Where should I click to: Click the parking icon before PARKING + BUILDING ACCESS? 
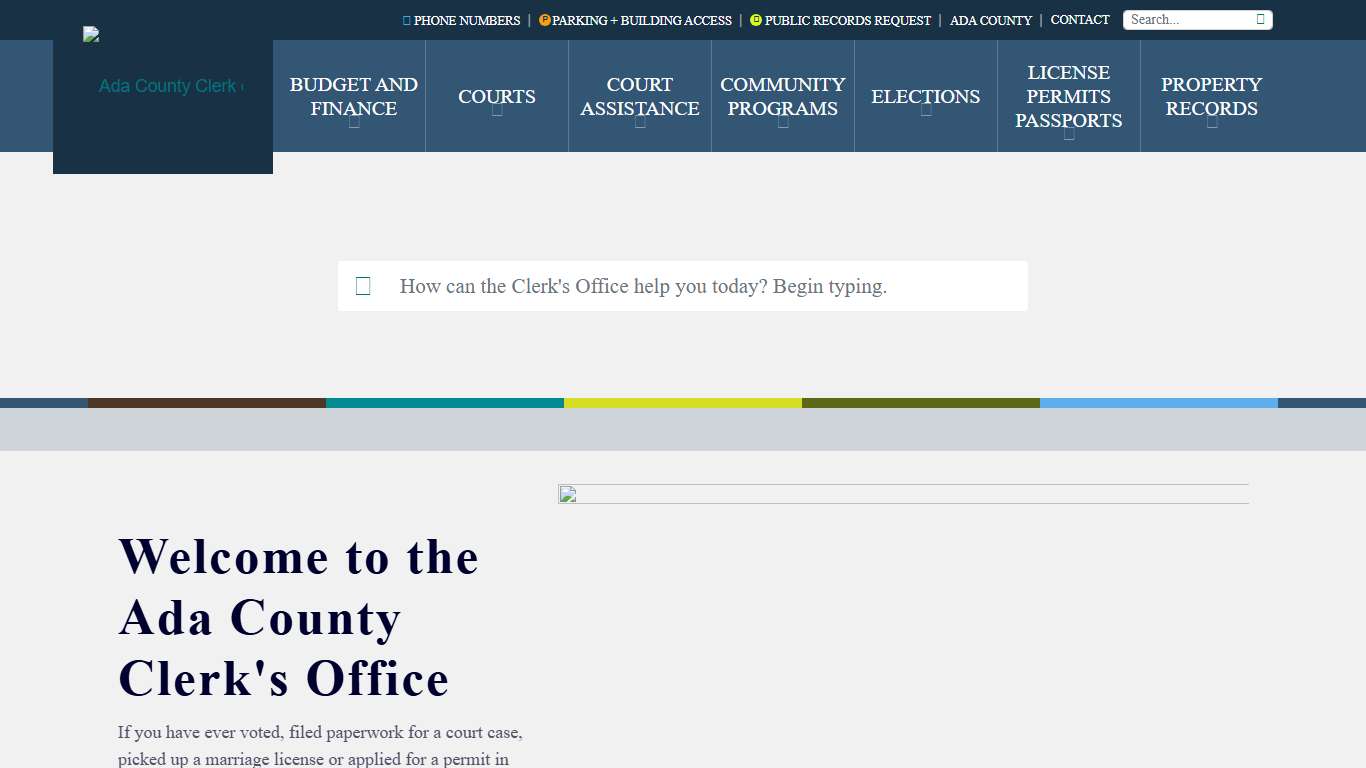(545, 20)
